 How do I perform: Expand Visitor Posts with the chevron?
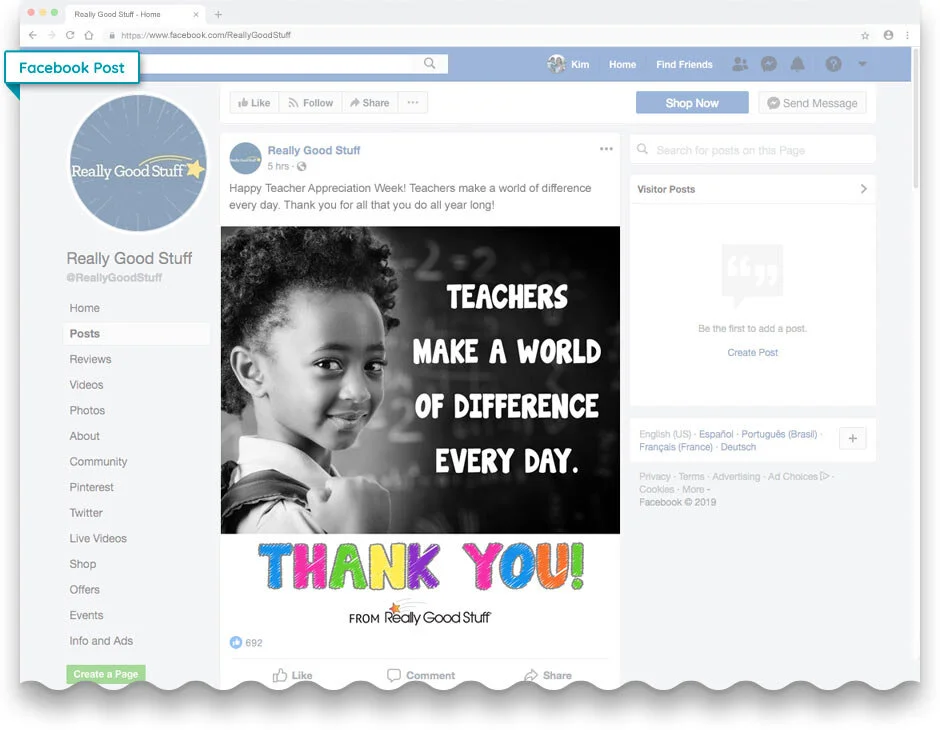click(863, 189)
